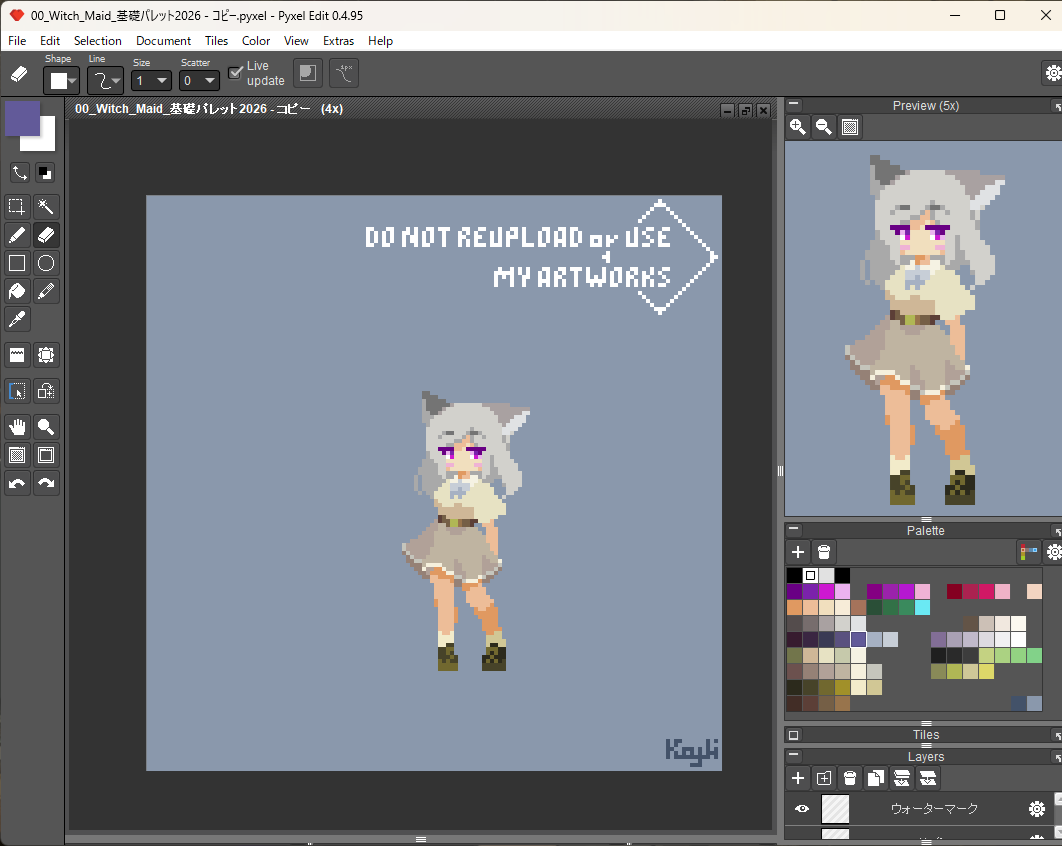Open the Shape dropdown
Screen dimensions: 1062x846
tap(62, 81)
